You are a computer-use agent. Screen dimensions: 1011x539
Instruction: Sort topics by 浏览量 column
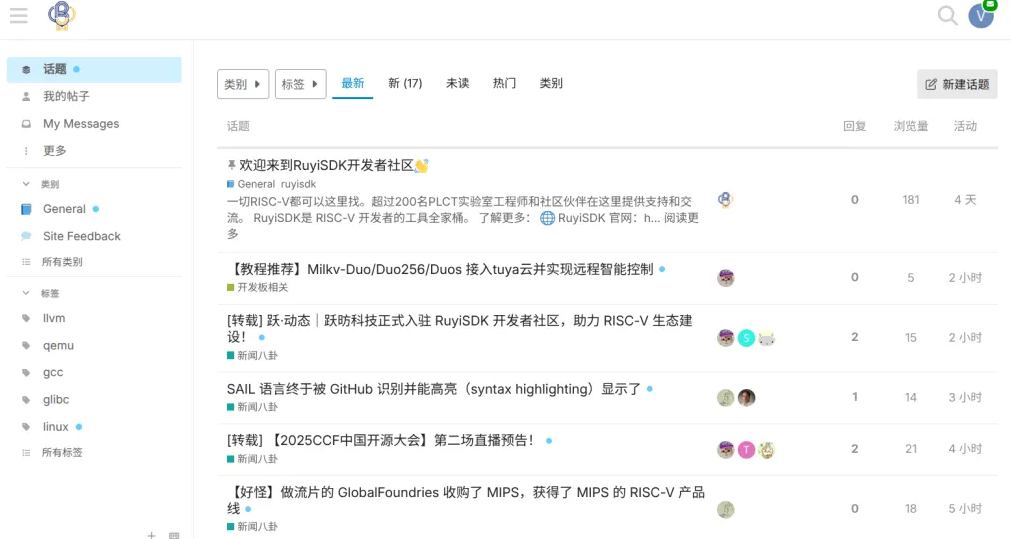pyautogui.click(x=910, y=126)
